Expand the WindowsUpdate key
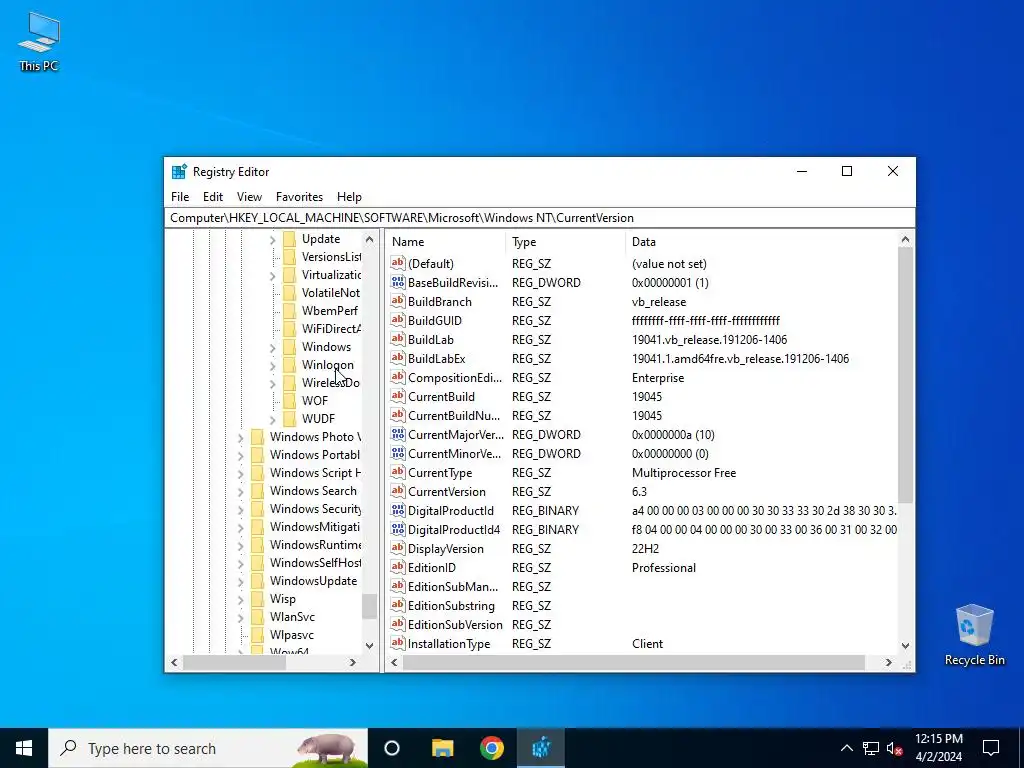The image size is (1024, 768). click(x=240, y=581)
